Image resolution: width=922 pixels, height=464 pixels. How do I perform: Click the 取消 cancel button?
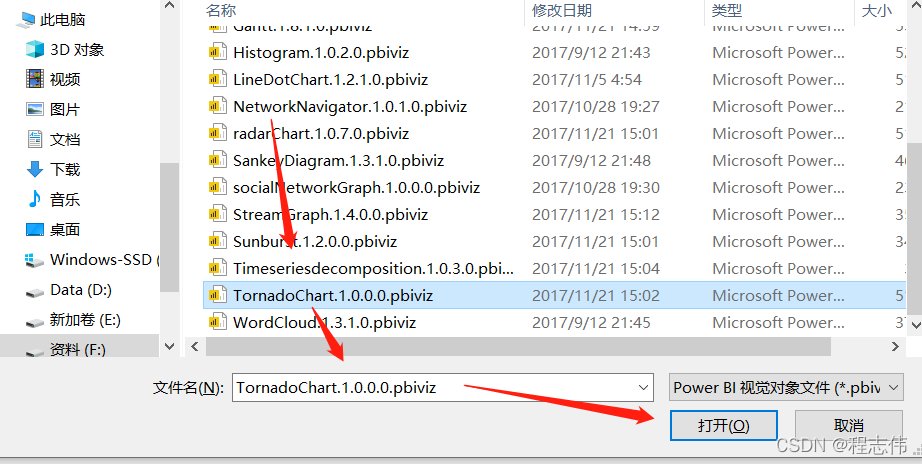click(848, 425)
